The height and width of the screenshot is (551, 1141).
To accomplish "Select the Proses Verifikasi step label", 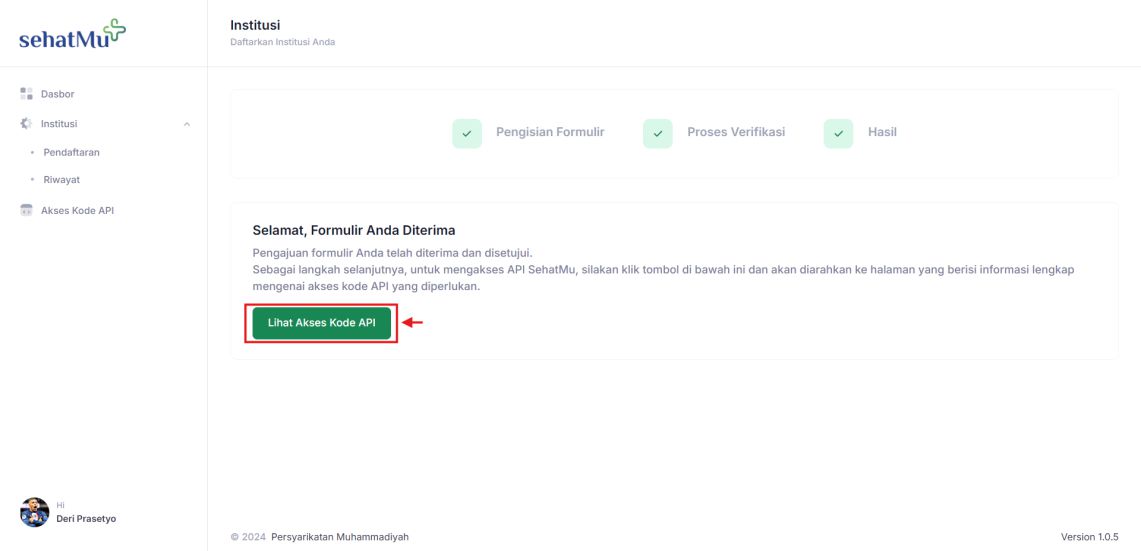I will [736, 132].
